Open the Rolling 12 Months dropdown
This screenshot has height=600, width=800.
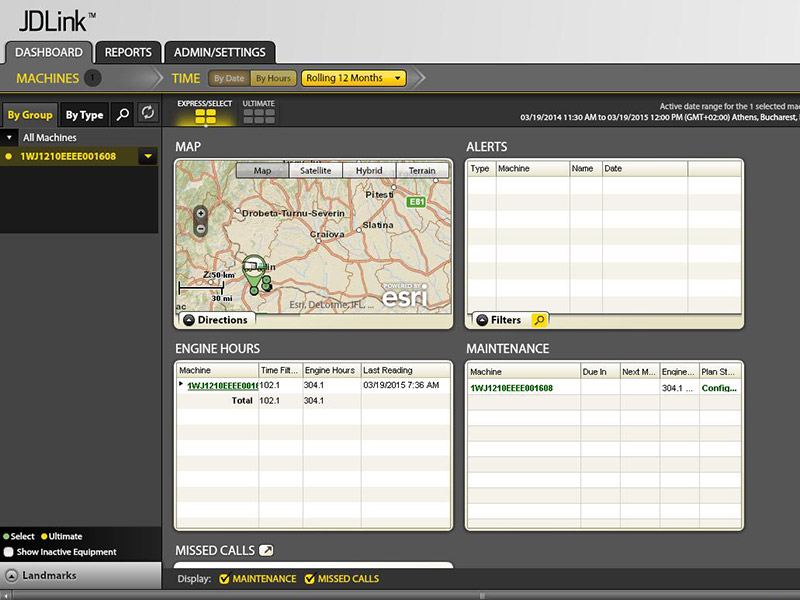[x=354, y=78]
